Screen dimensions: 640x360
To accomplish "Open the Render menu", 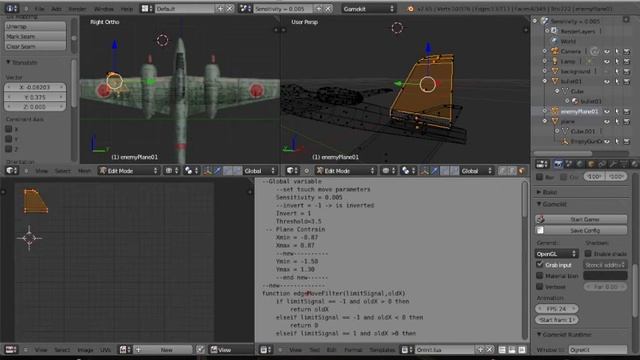I will [77, 9].
